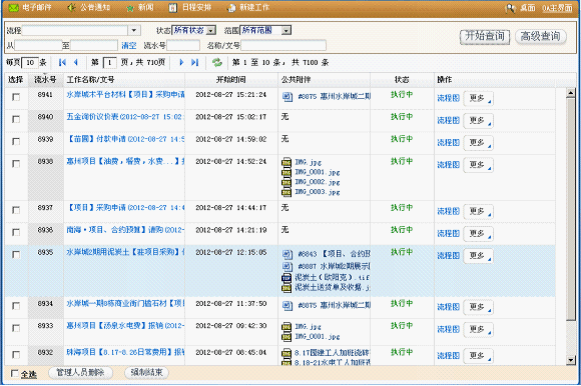The height and width of the screenshot is (386, 581).
Task: Go to next page arrow icon
Action: tap(181, 62)
